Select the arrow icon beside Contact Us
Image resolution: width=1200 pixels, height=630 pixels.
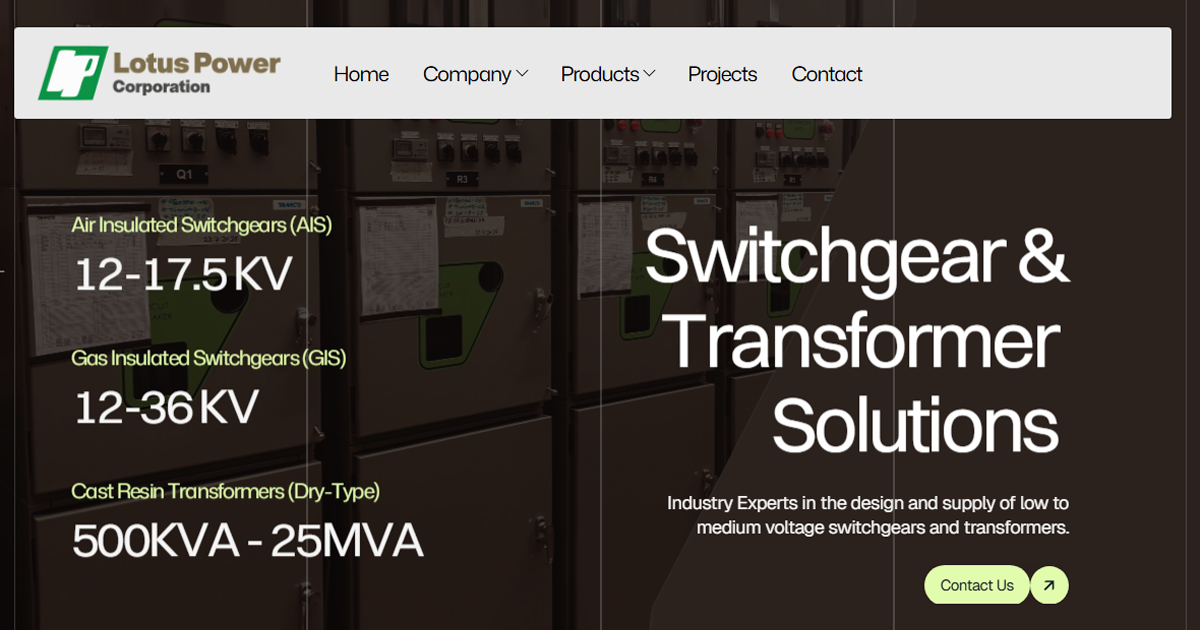pos(1047,585)
